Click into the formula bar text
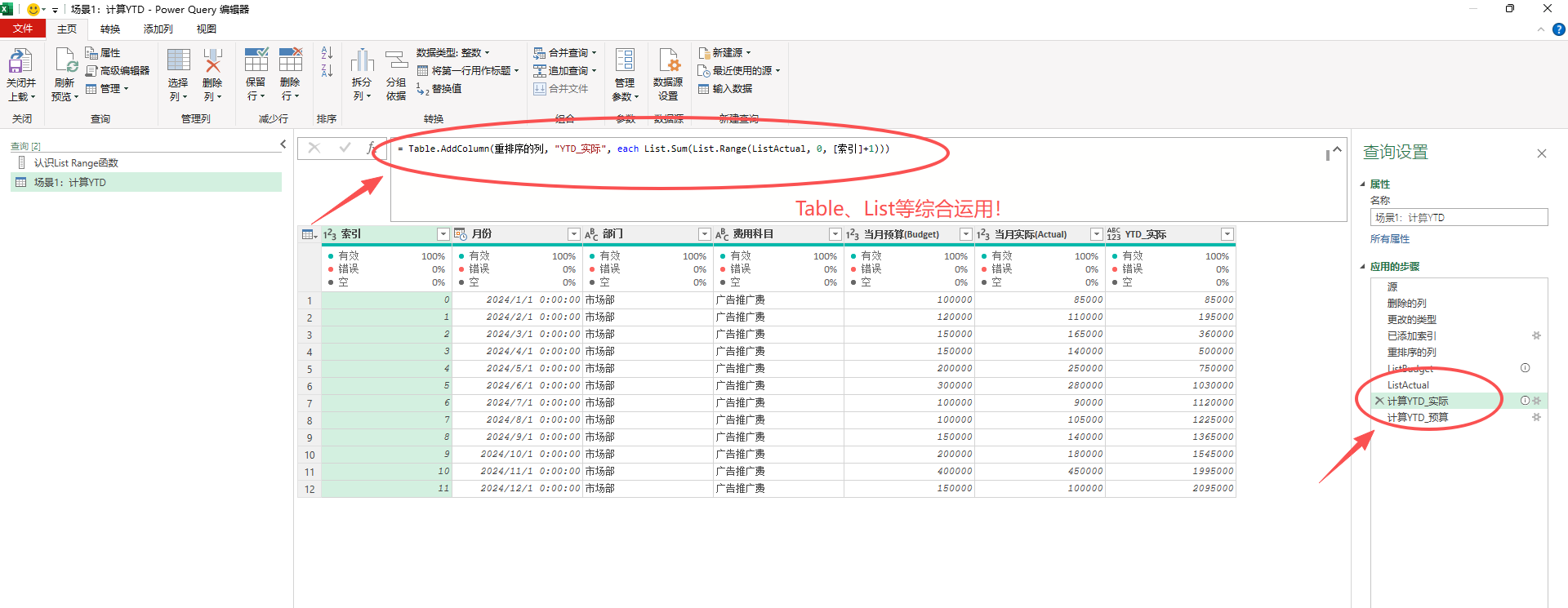Image resolution: width=1568 pixels, height=608 pixels. (x=644, y=149)
